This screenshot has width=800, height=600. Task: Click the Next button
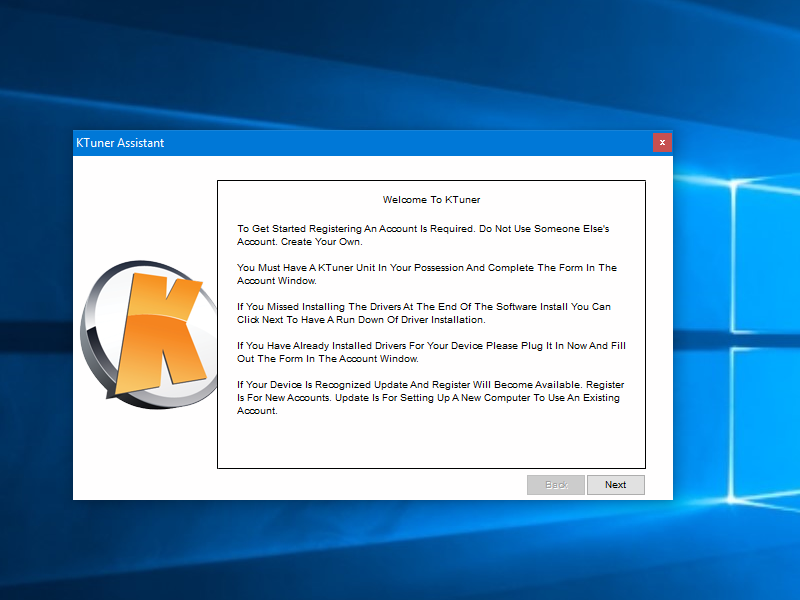click(616, 485)
